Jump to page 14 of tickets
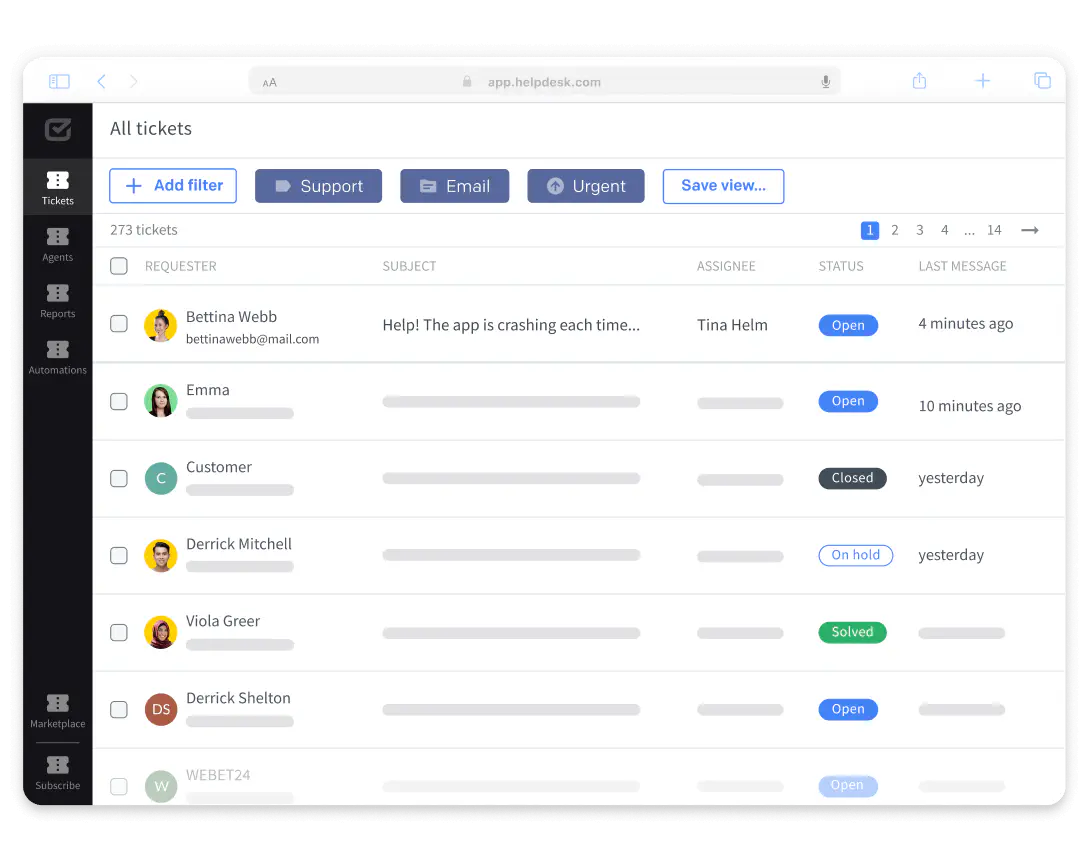This screenshot has height=861, width=1087. pos(994,230)
